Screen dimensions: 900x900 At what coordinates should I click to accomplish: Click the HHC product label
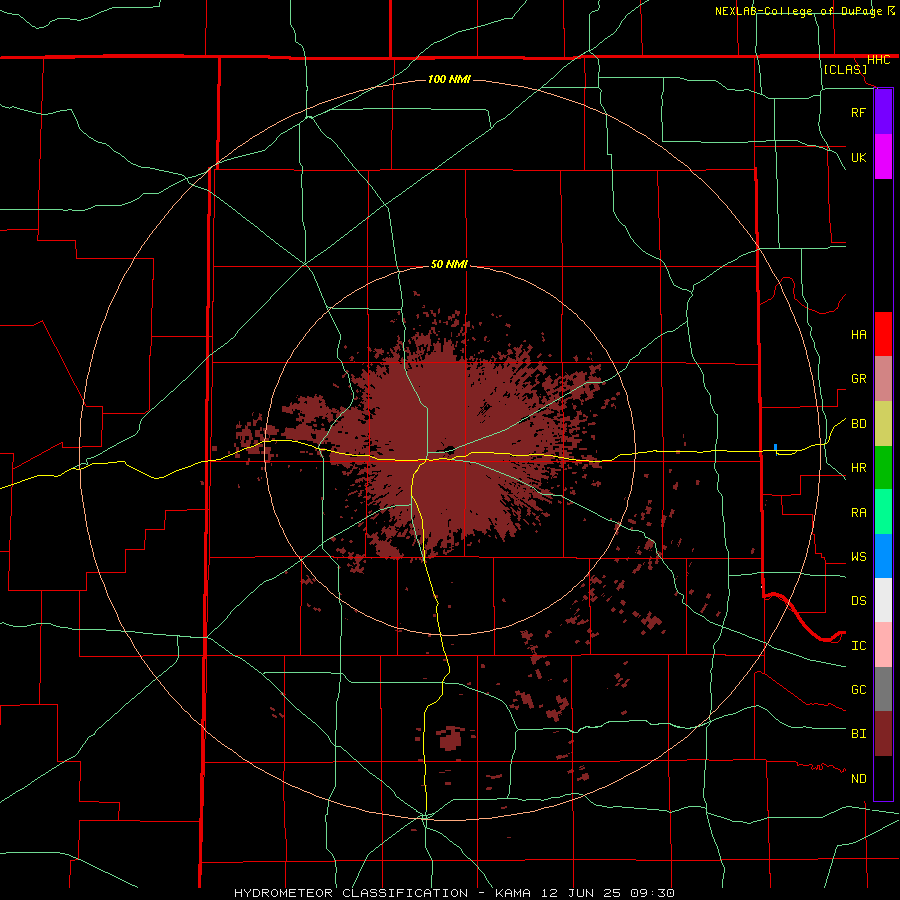878,60
